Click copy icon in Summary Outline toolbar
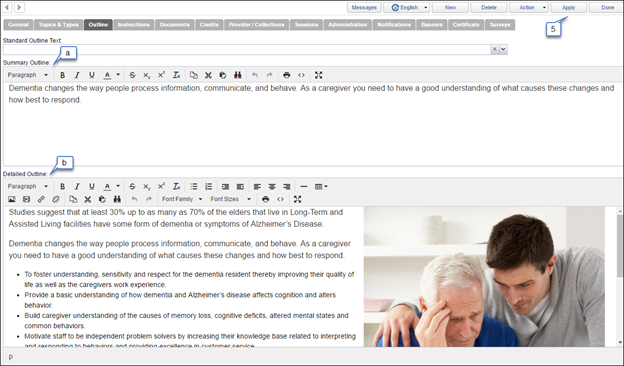624x366 pixels. click(194, 75)
